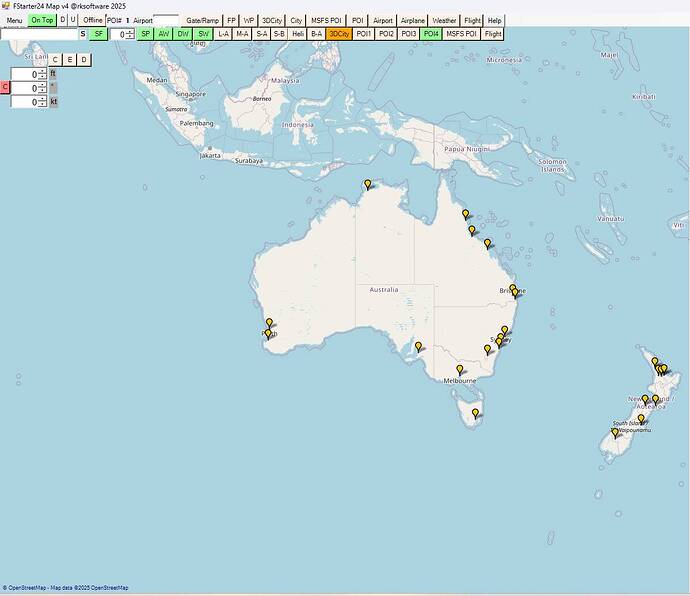Screen dimensions: 690x596
Task: Click the Heli filter button
Action: 298,34
